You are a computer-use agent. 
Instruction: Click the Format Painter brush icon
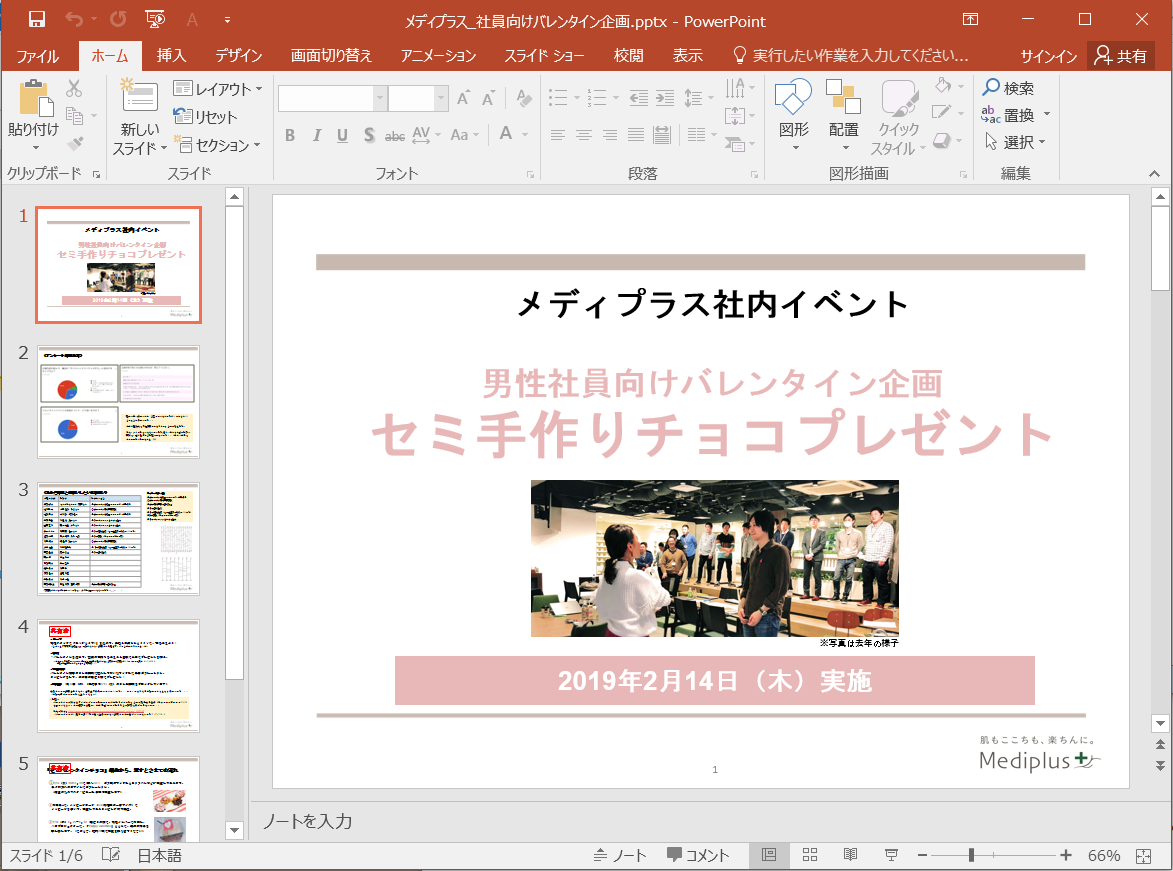click(74, 143)
